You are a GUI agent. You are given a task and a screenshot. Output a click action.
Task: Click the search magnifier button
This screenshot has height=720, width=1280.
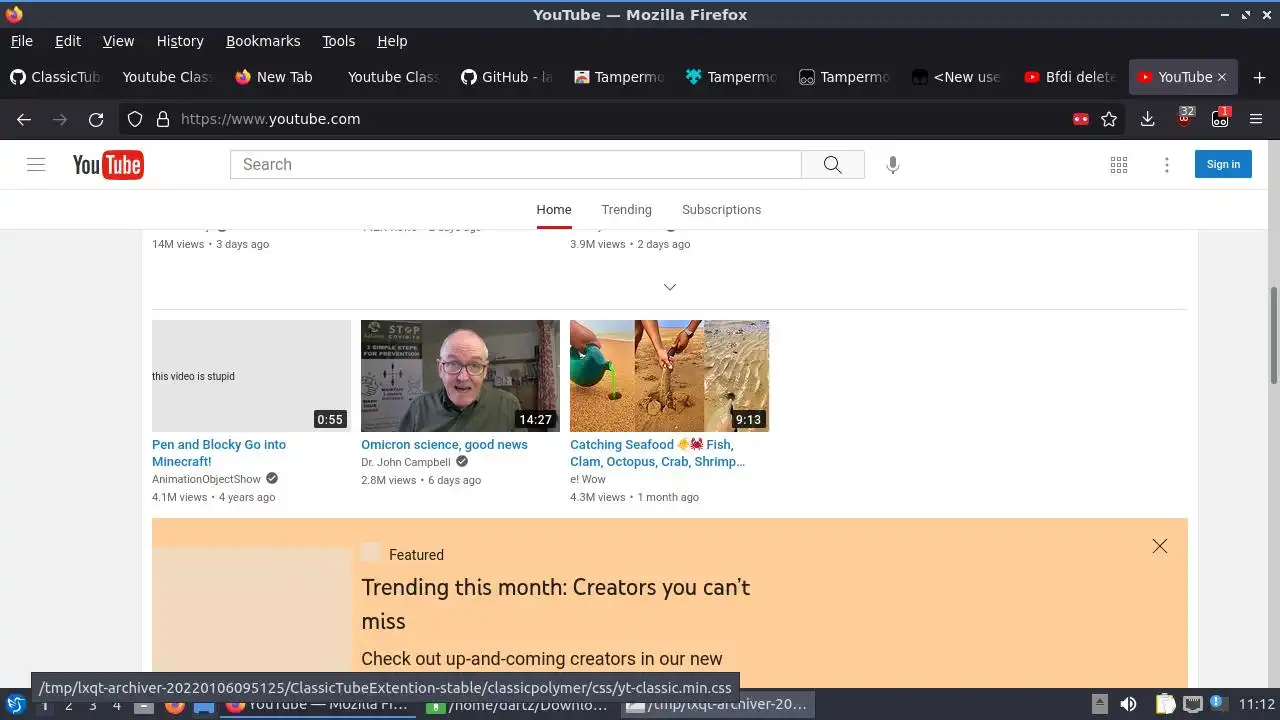832,165
